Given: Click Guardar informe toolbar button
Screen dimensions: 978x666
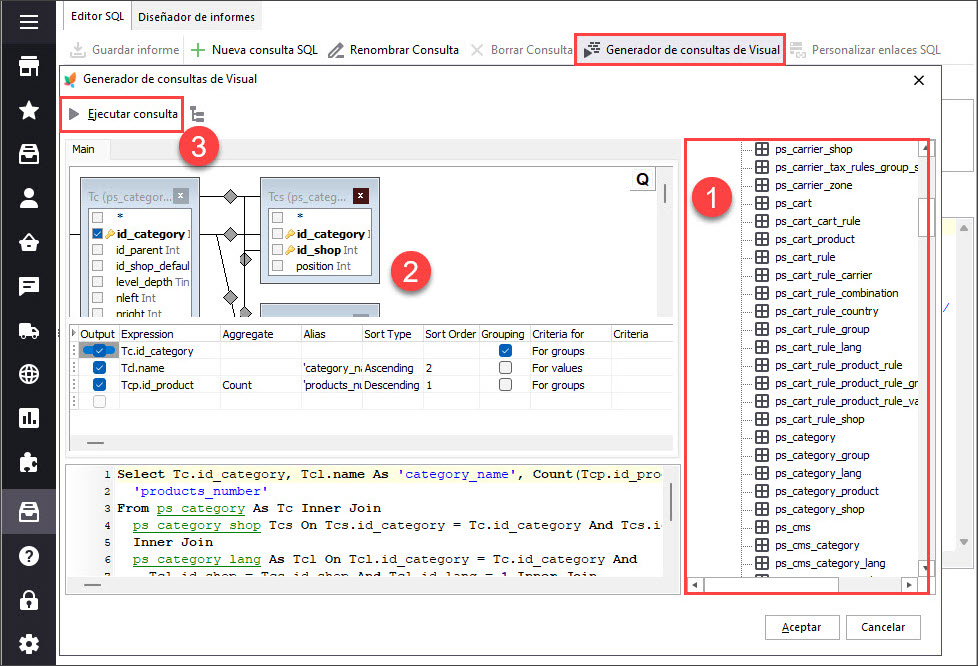Looking at the screenshot, I should click(123, 50).
